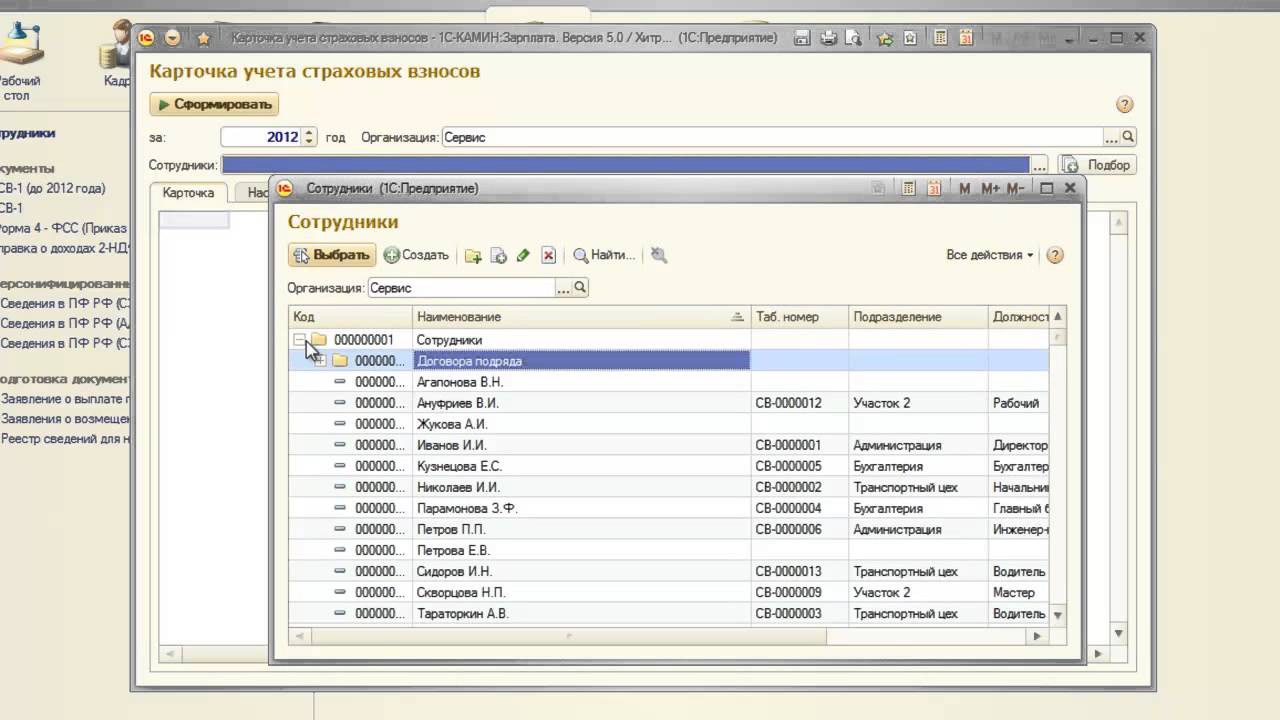Click the green pencil edit icon

click(523, 256)
